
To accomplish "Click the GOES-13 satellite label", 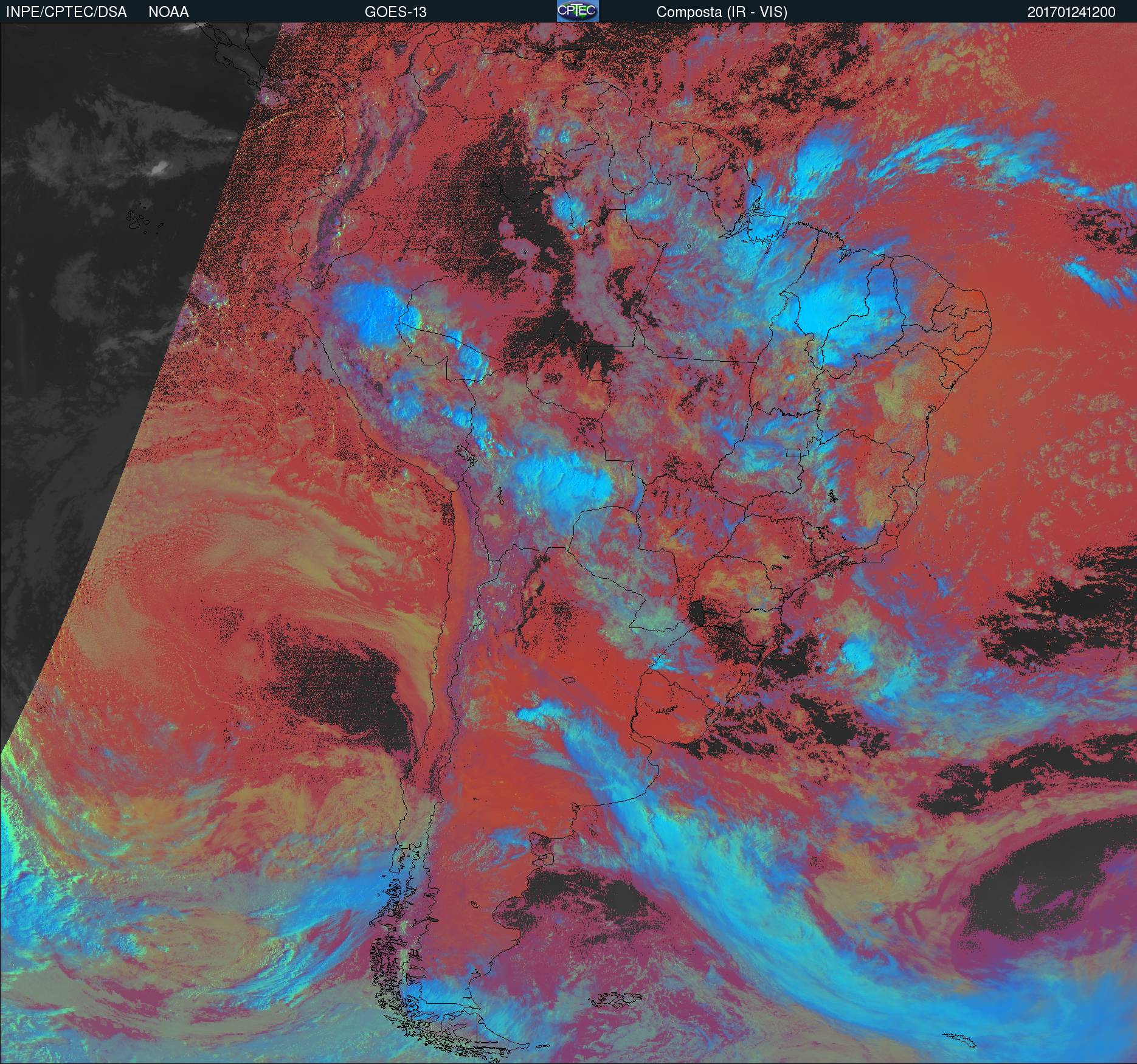I will [x=395, y=12].
